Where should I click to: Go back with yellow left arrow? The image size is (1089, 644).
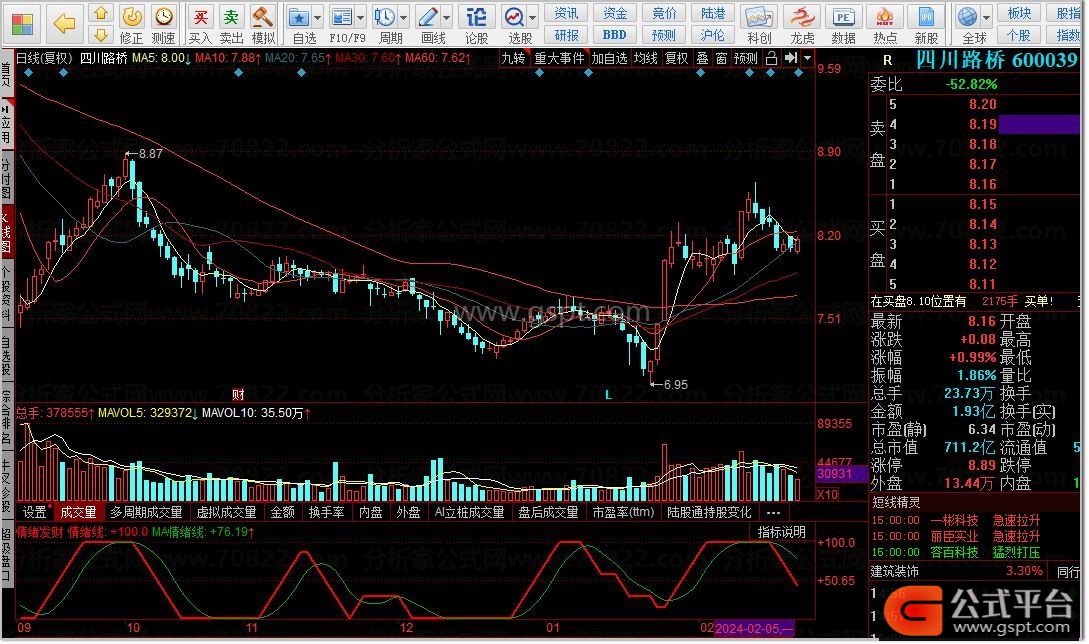[64, 24]
